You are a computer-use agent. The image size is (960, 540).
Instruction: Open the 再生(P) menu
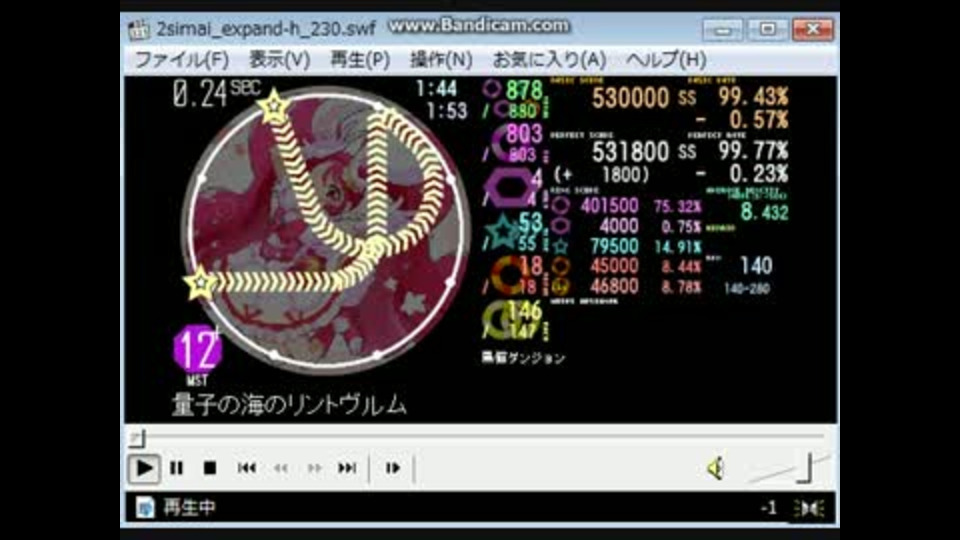tap(360, 60)
